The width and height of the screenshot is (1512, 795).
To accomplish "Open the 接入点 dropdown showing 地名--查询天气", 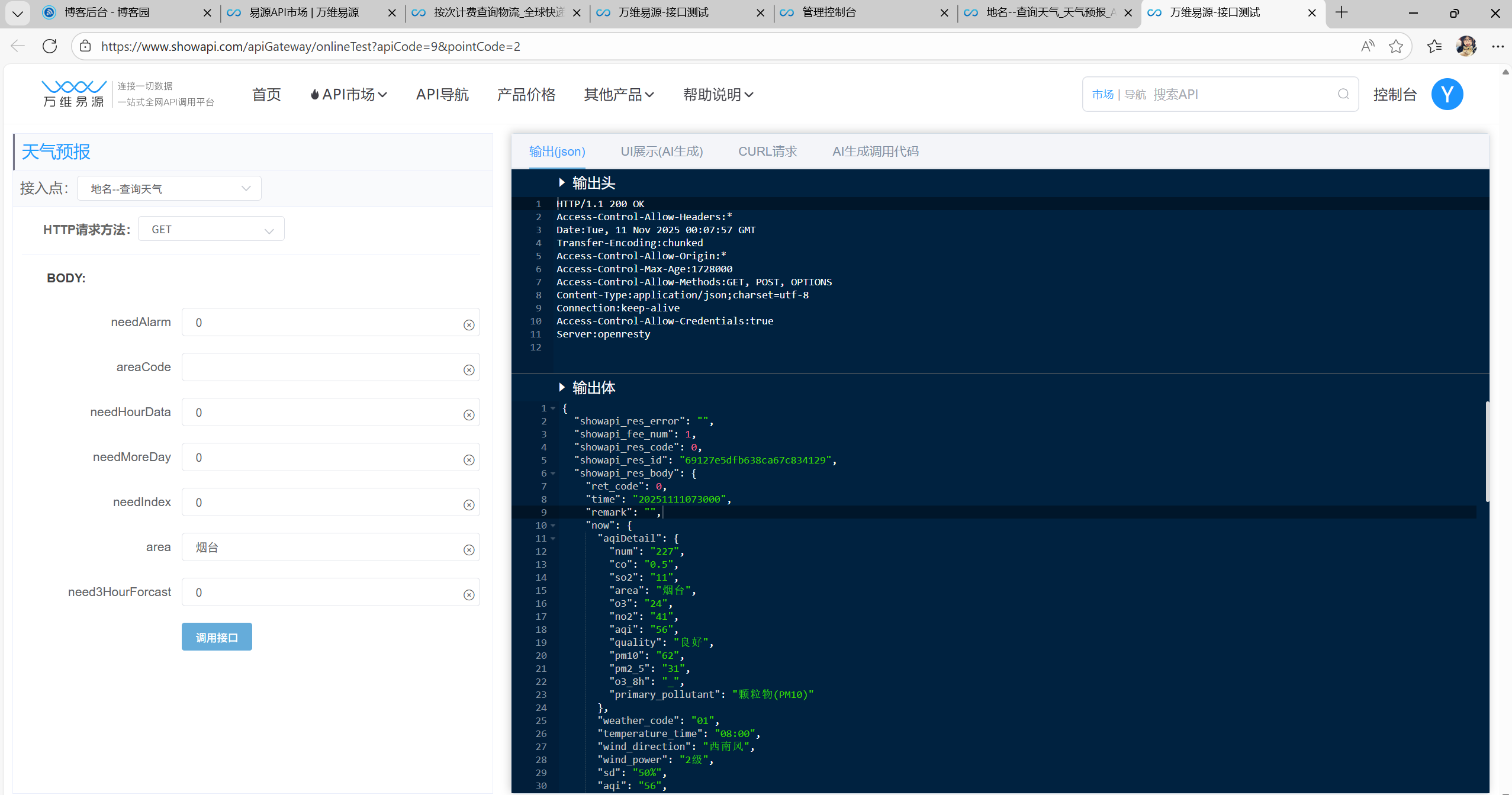I will 169,189.
